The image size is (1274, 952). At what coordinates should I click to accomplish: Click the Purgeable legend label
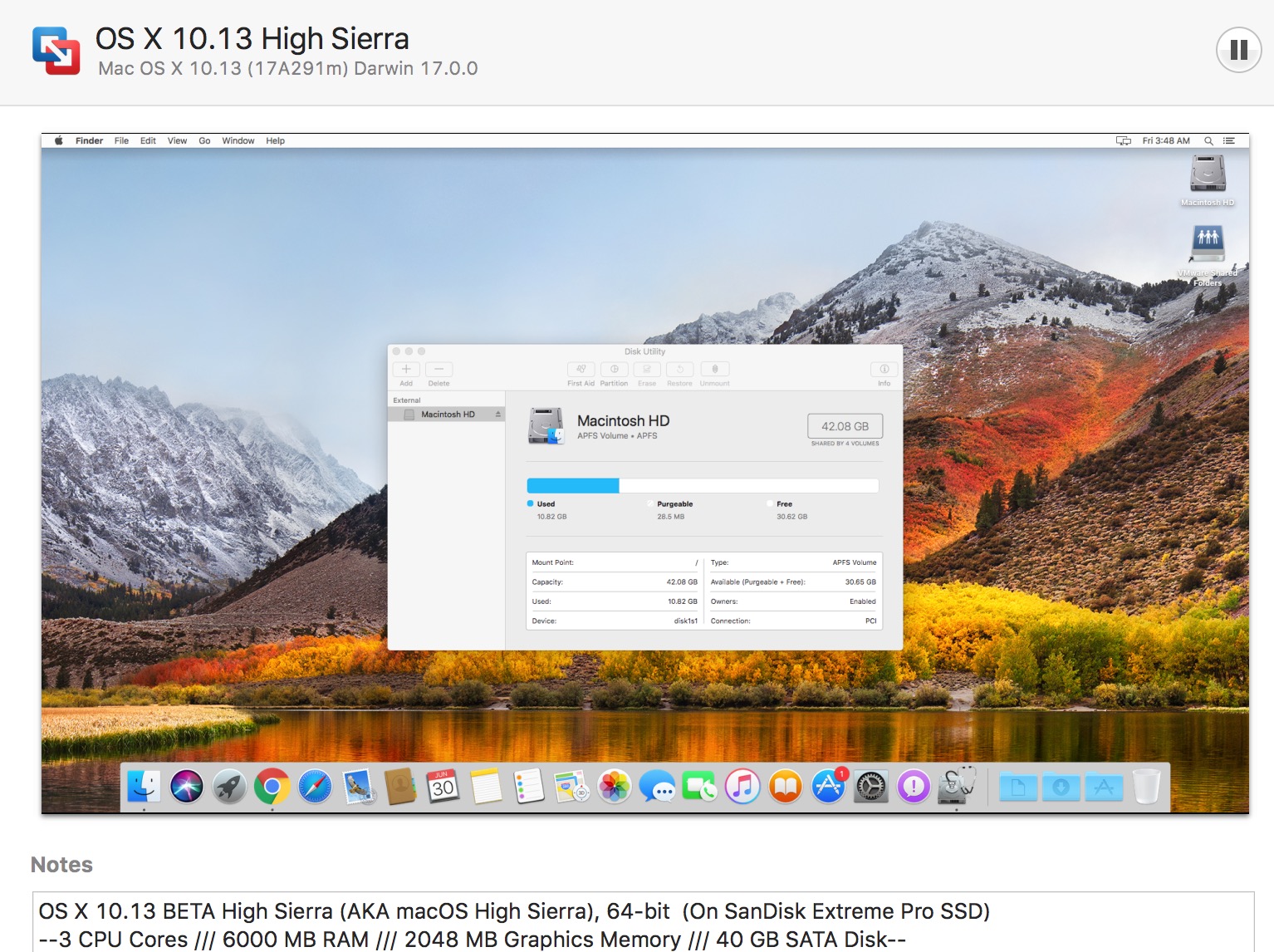point(674,504)
